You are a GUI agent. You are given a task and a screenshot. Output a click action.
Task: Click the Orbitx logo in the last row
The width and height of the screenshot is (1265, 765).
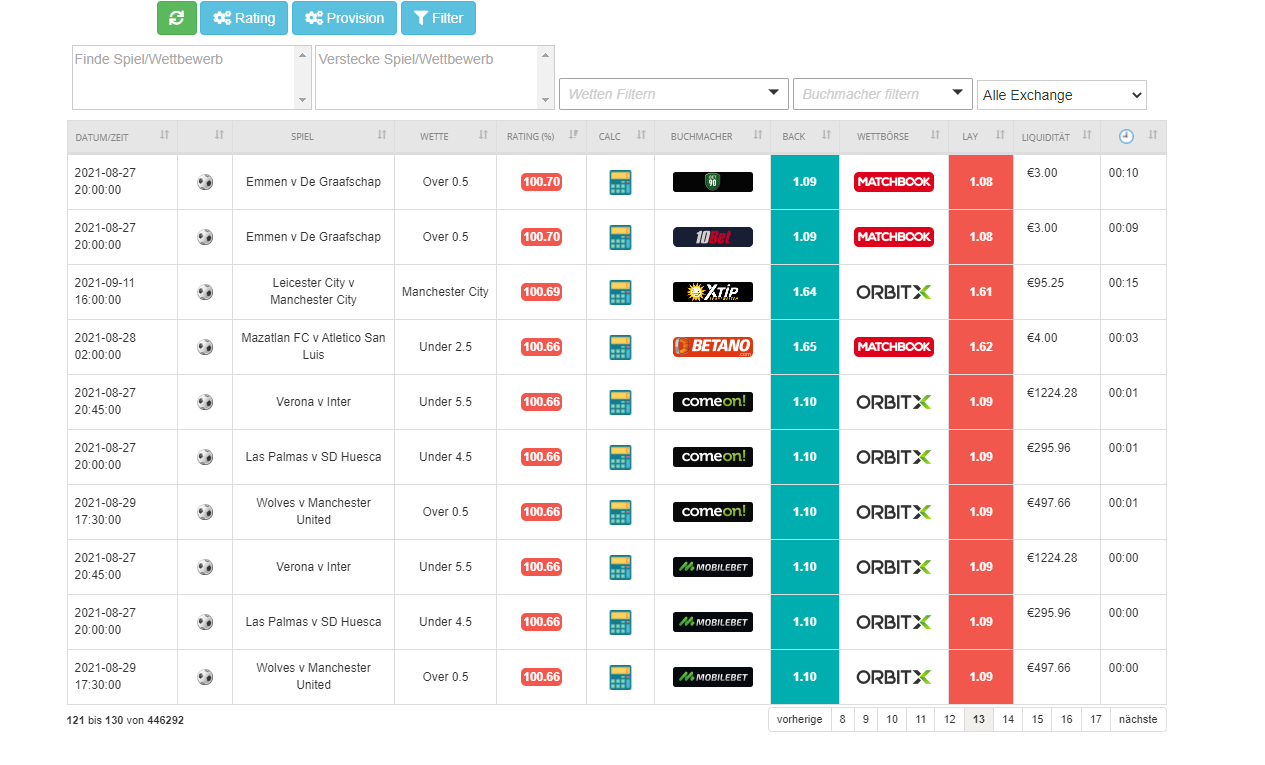pos(893,677)
